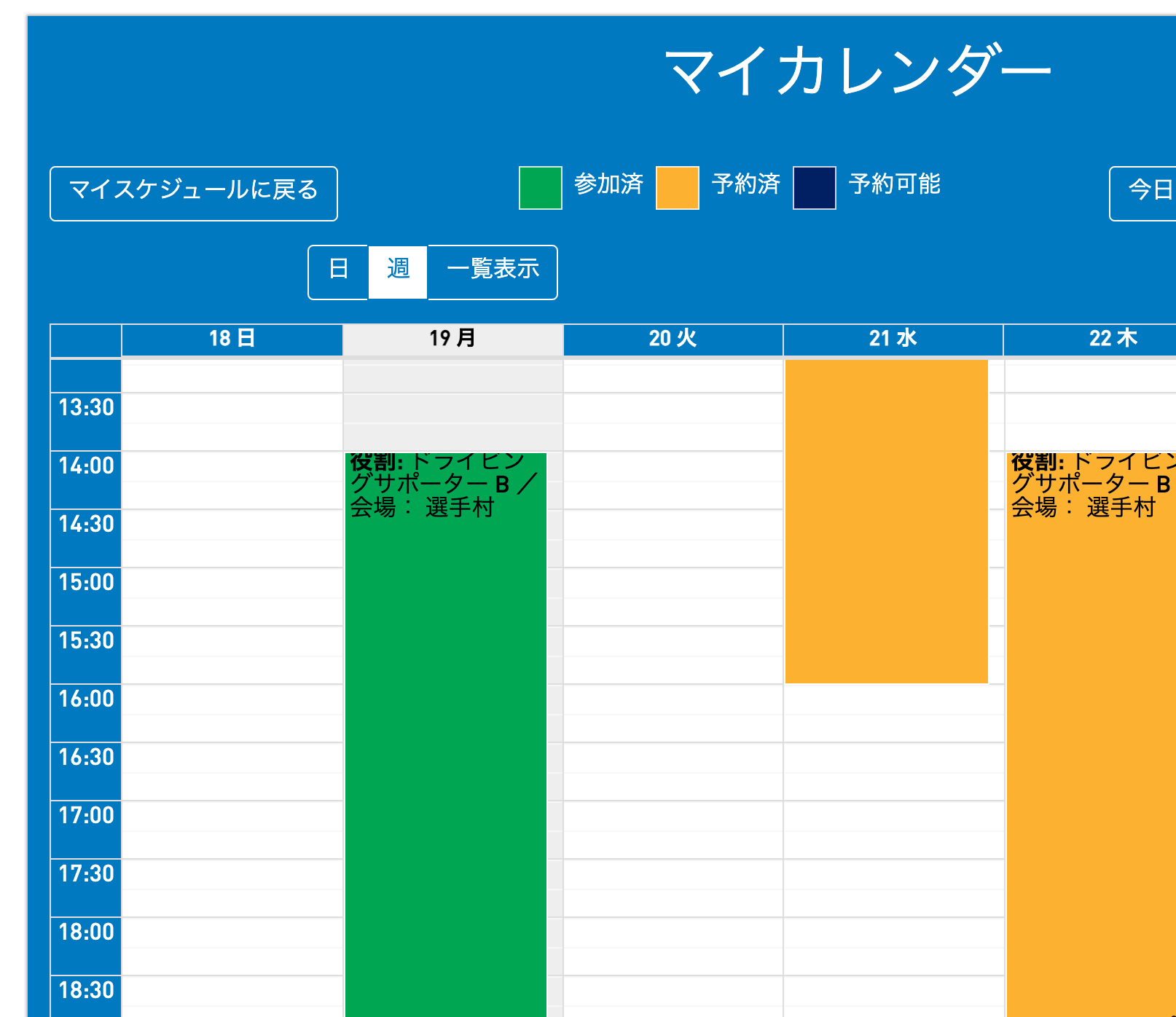This screenshot has width=1176, height=1017.
Task: Click the 16:00 time label
Action: [x=86, y=699]
